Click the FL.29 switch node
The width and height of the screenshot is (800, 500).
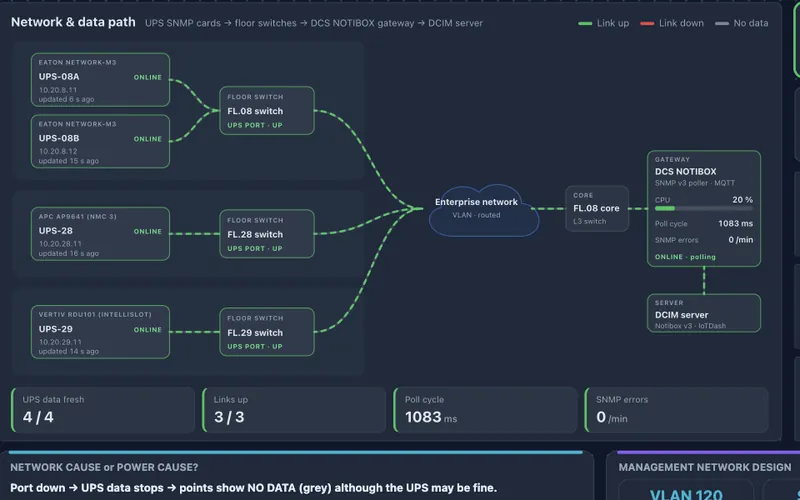267,332
